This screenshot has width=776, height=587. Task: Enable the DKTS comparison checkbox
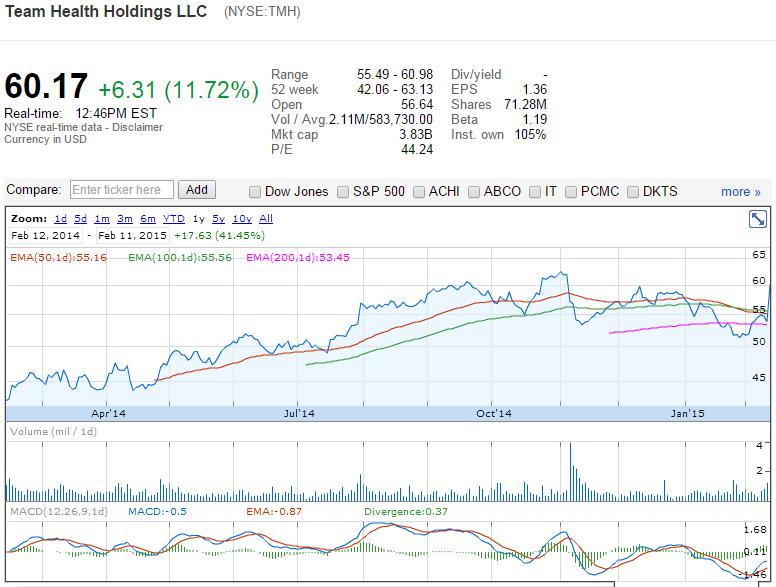point(634,192)
